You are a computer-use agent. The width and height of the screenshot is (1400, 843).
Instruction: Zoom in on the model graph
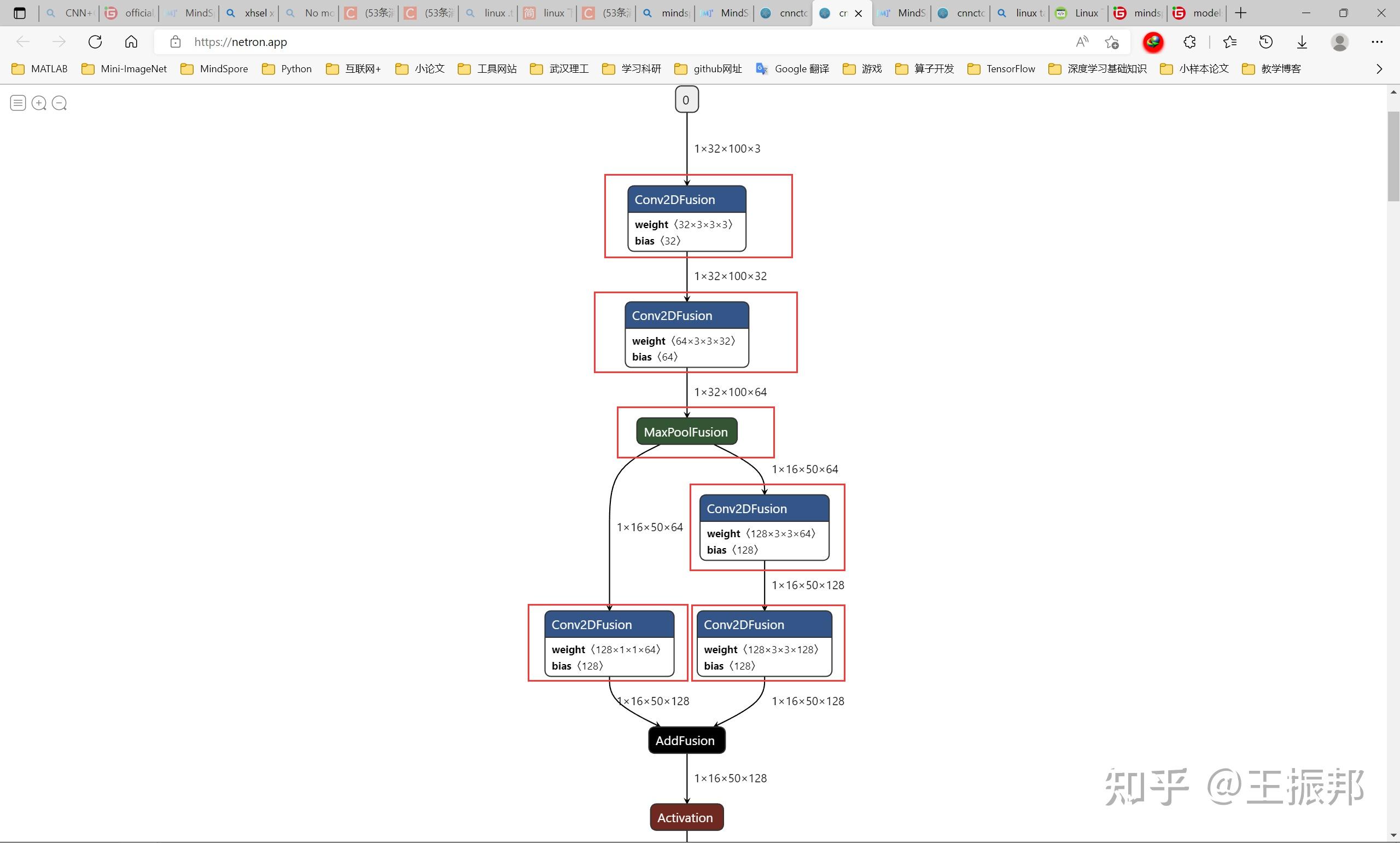[39, 103]
